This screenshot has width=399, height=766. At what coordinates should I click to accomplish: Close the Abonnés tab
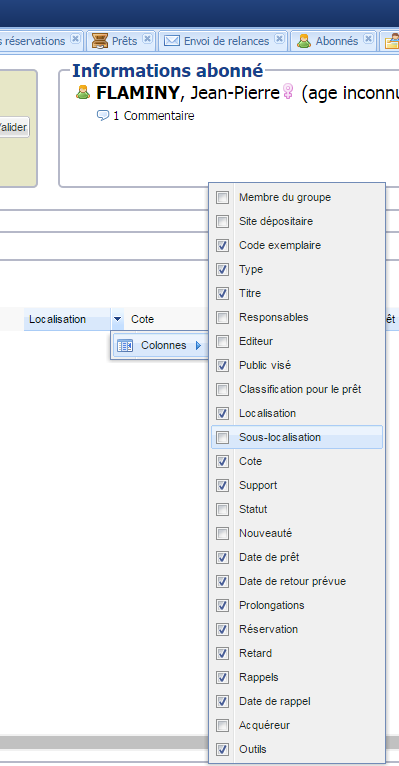click(369, 39)
